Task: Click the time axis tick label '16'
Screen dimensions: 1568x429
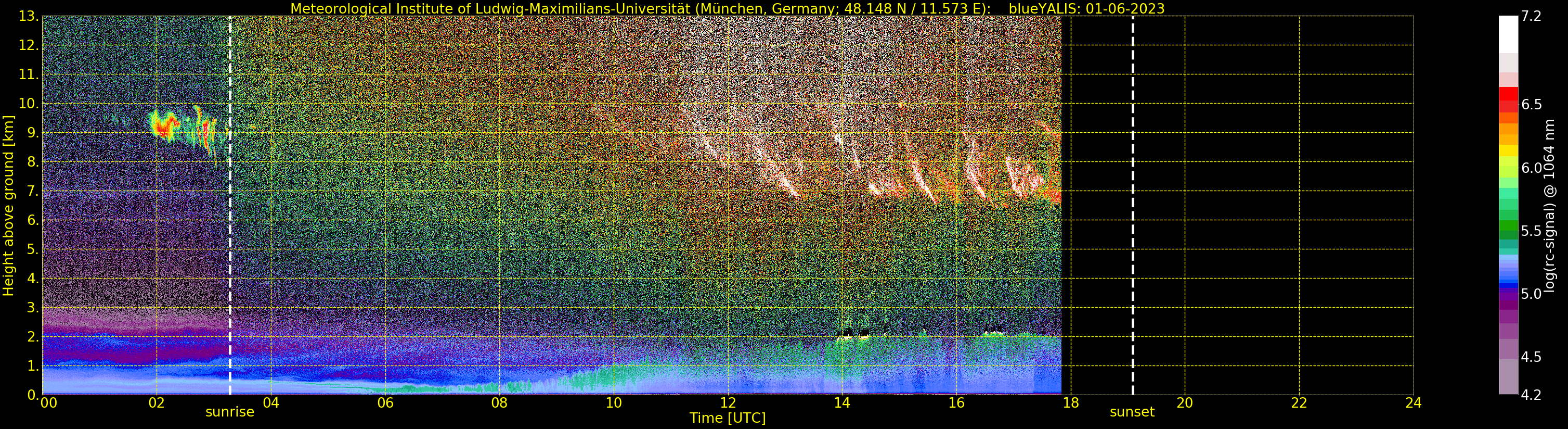Action: (x=956, y=403)
